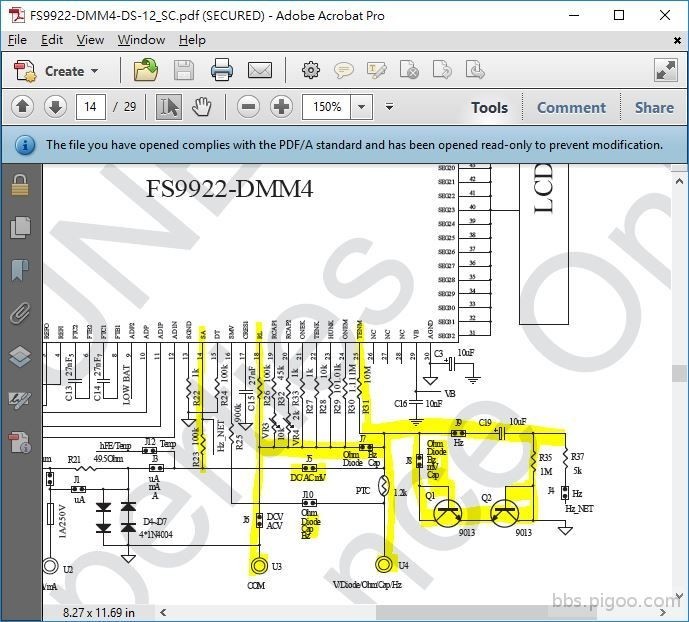The width and height of the screenshot is (689, 622).
Task: Click the page number input field
Action: (92, 107)
